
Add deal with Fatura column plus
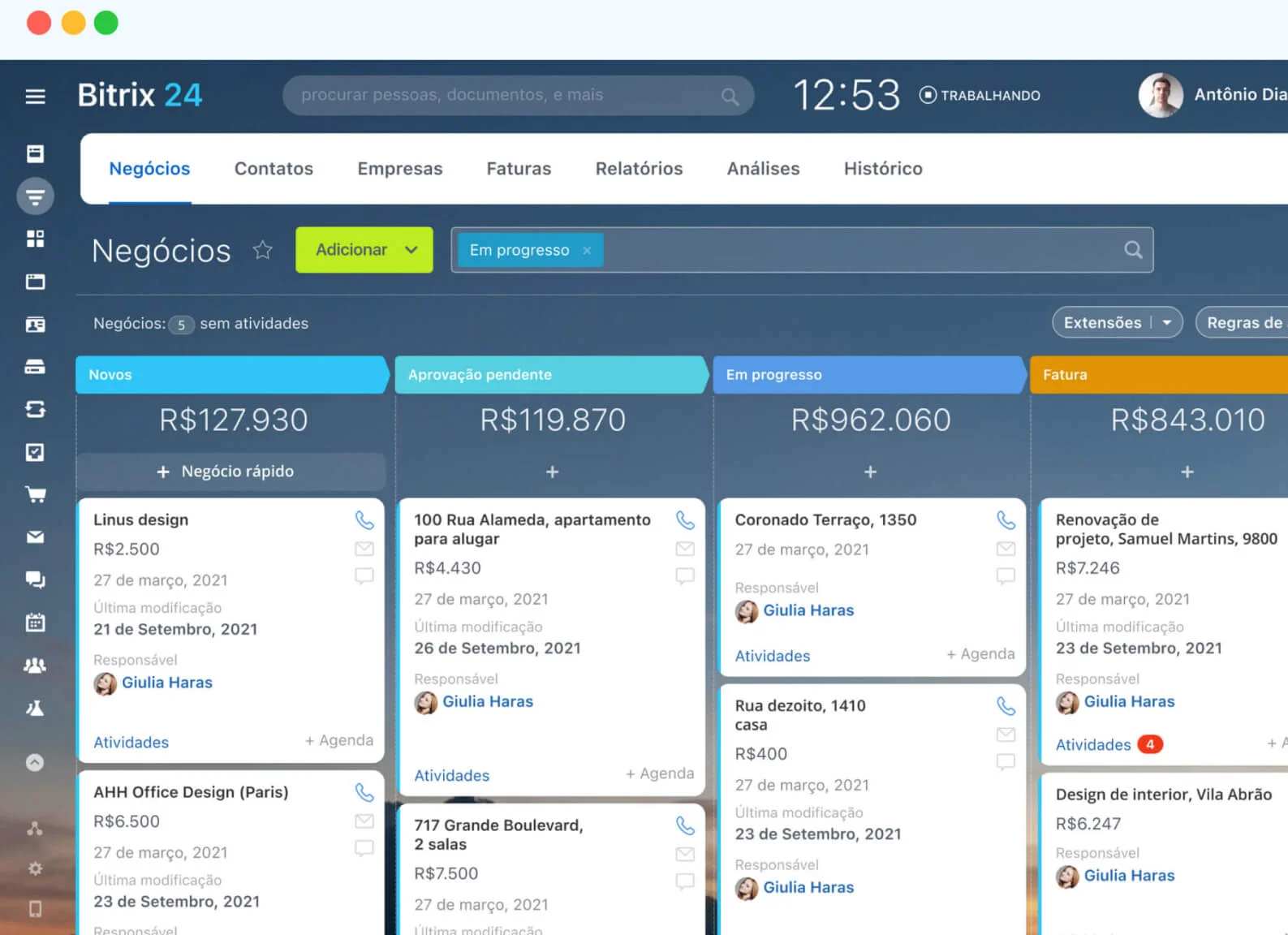click(x=1187, y=472)
